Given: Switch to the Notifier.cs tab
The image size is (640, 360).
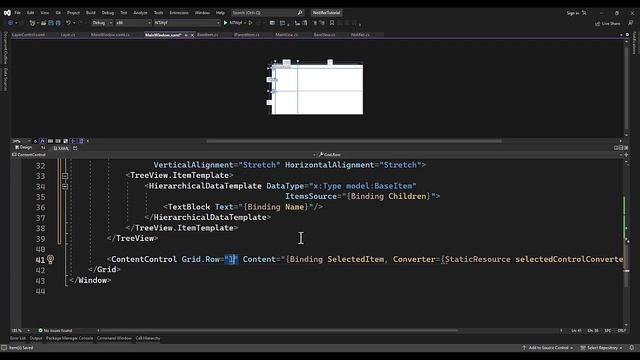Looking at the screenshot, I should (360, 35).
